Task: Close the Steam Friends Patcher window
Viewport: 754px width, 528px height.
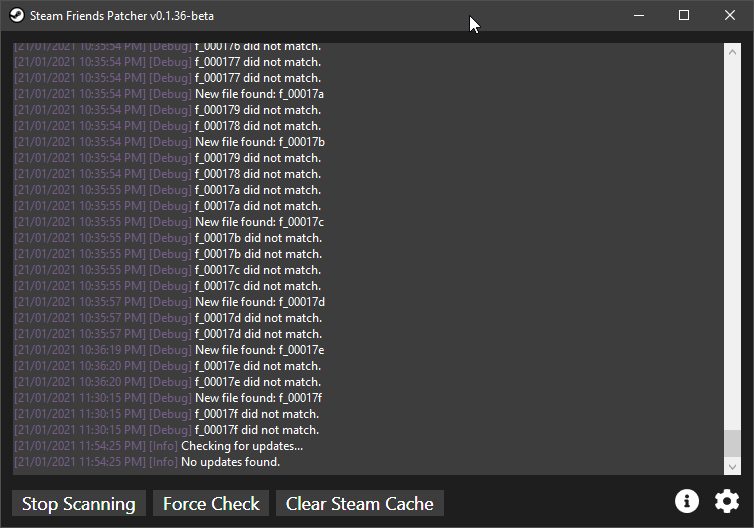Action: [730, 15]
